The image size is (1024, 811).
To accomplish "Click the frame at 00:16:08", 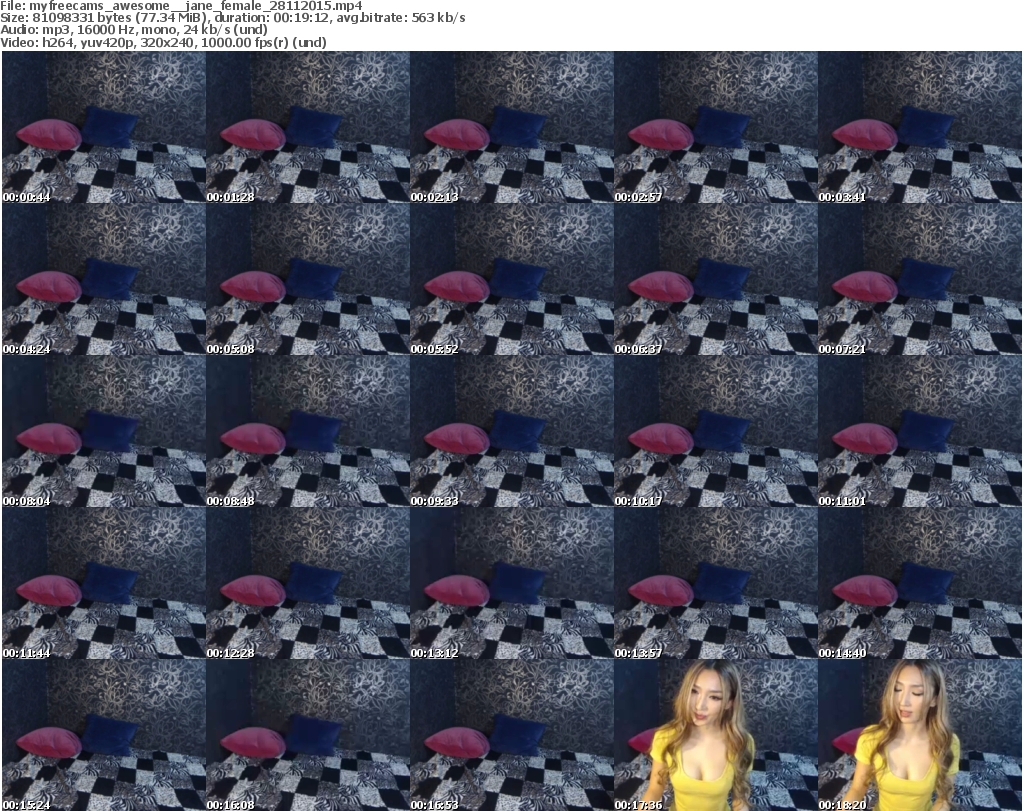I will tap(308, 735).
